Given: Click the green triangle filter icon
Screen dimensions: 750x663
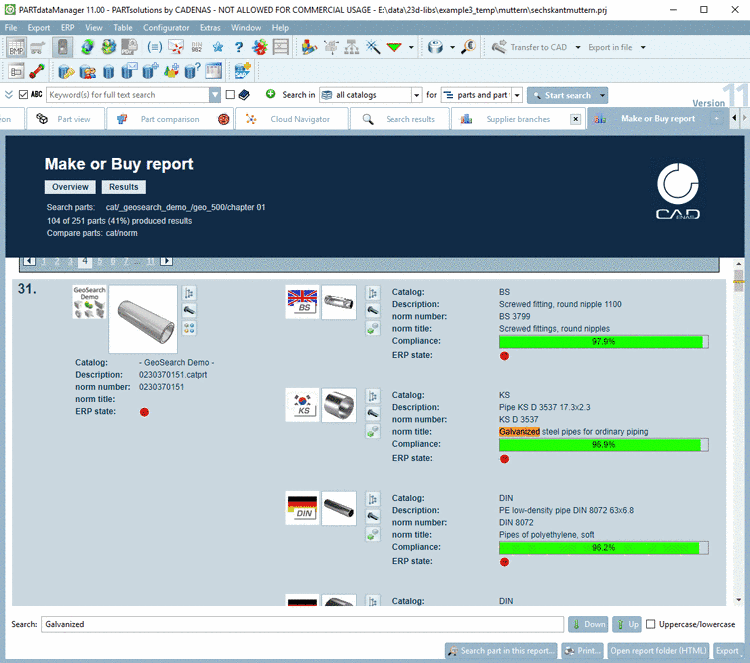Looking at the screenshot, I should (394, 47).
